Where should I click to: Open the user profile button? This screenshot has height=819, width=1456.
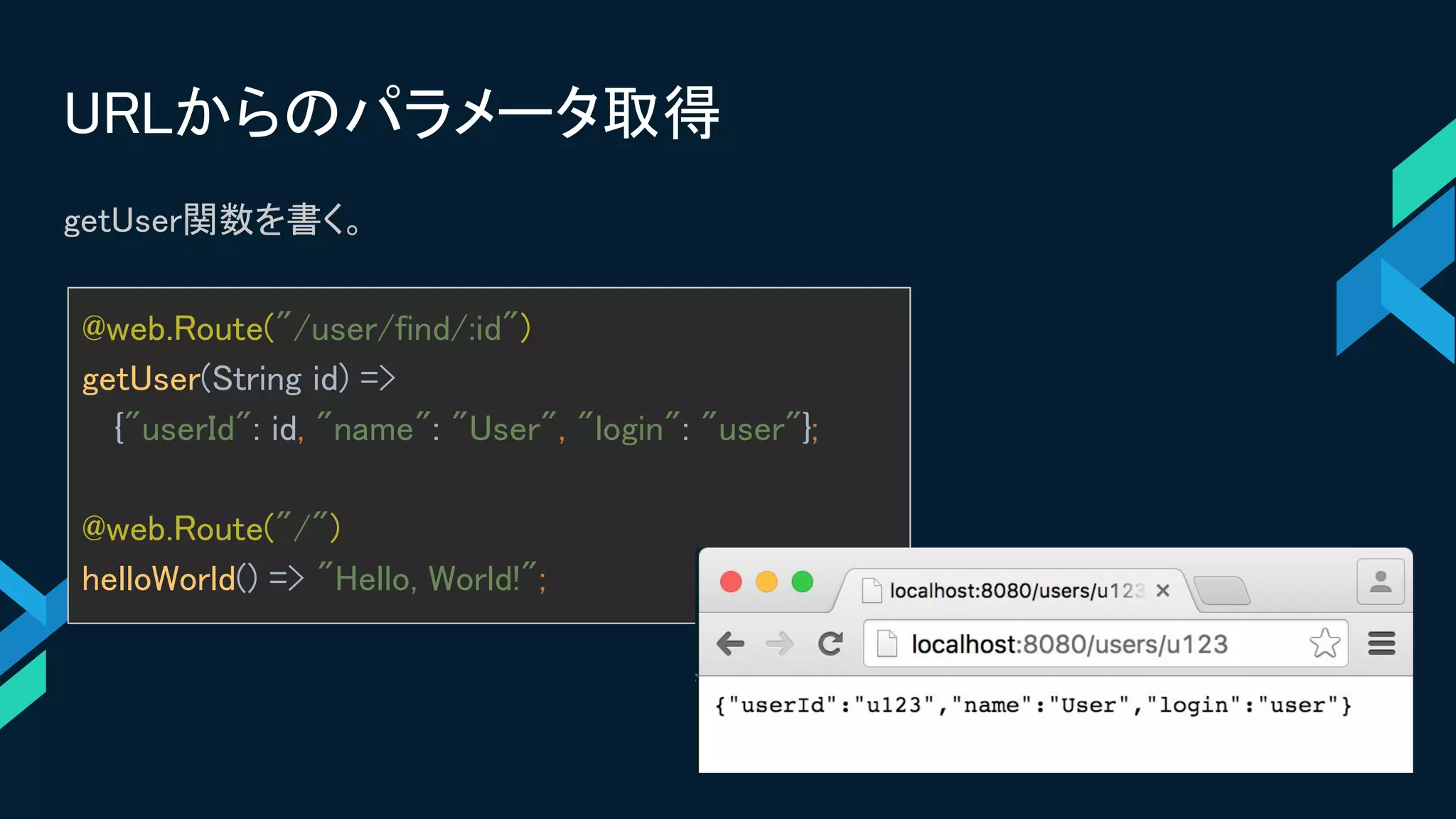(x=1381, y=582)
